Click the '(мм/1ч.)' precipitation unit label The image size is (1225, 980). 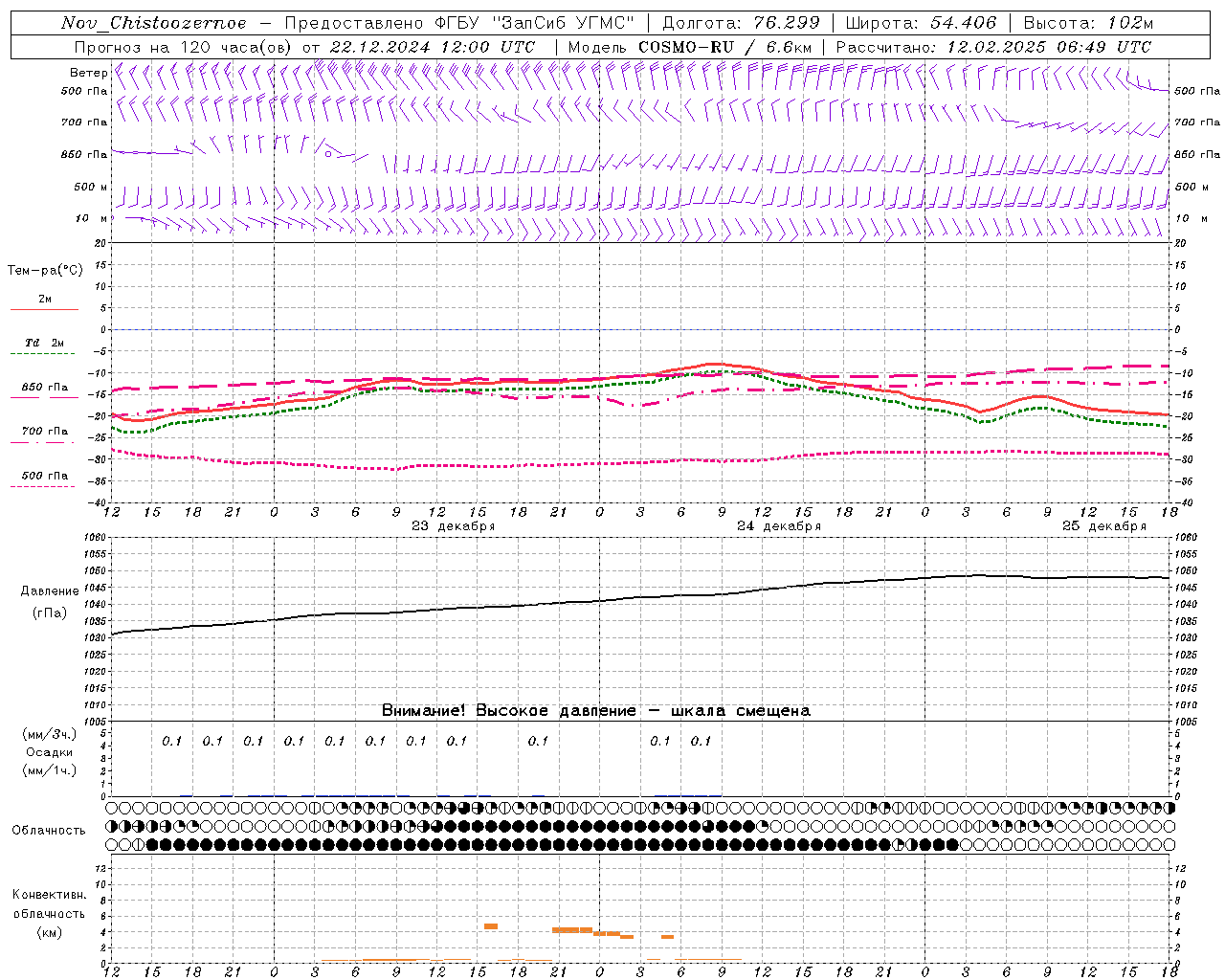click(50, 770)
